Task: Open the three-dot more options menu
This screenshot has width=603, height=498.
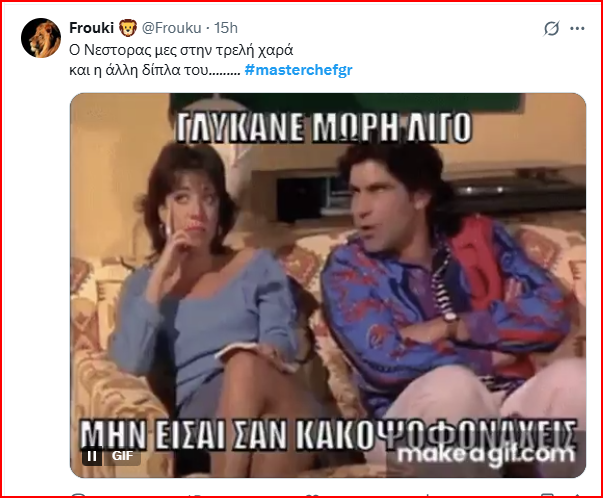Action: tap(577, 28)
